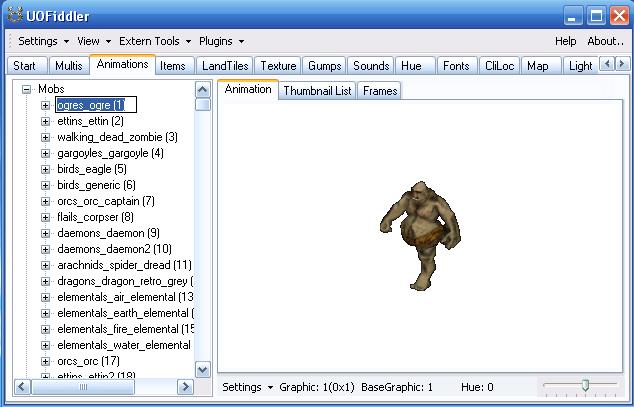
Task: Adjust the animation slider at bottom right
Action: (x=585, y=385)
